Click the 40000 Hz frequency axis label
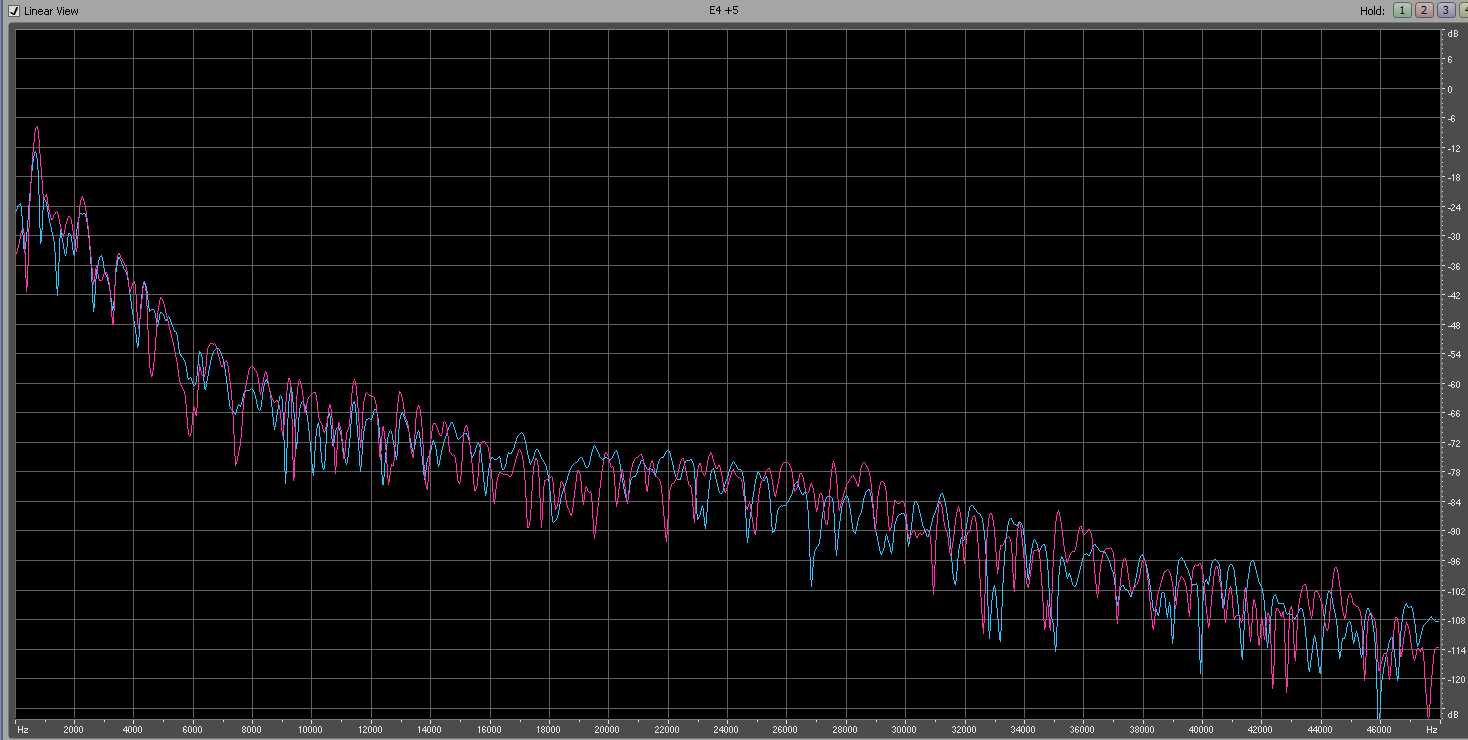Image resolution: width=1468 pixels, height=740 pixels. tap(1201, 730)
